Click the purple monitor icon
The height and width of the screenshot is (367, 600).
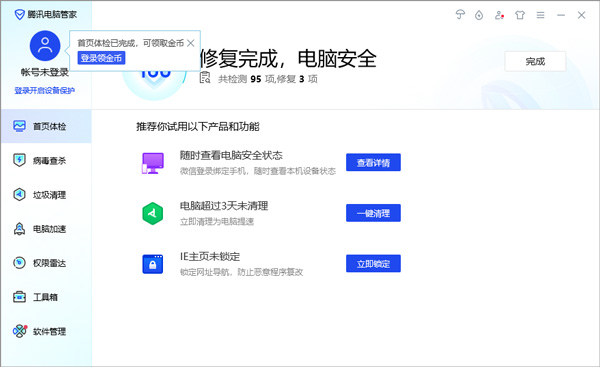[x=153, y=163]
